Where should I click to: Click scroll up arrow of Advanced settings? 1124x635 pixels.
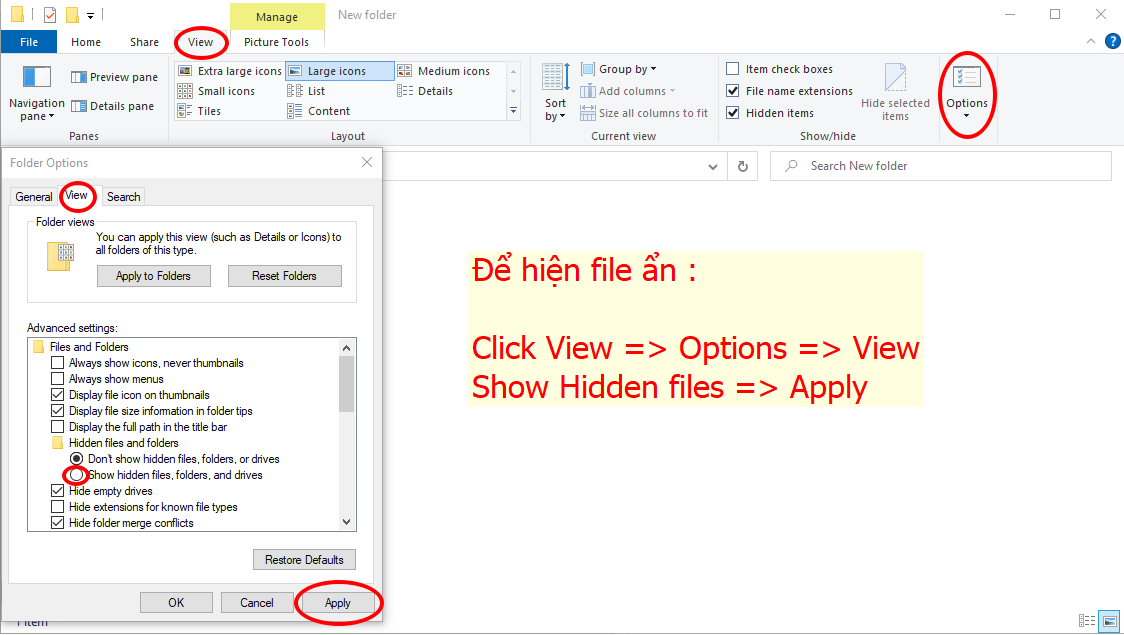(x=347, y=348)
